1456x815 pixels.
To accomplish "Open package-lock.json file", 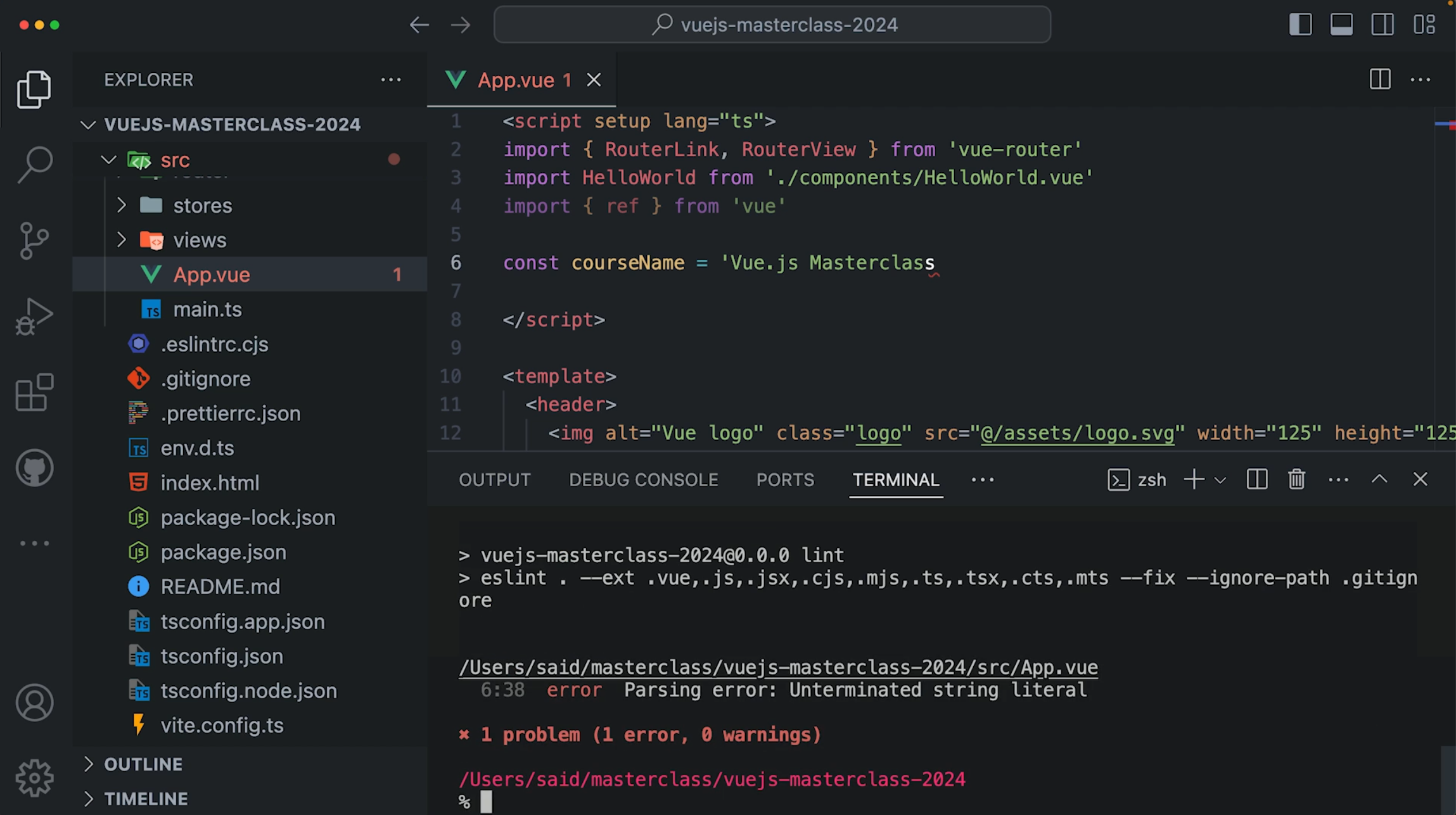I will 250,517.
